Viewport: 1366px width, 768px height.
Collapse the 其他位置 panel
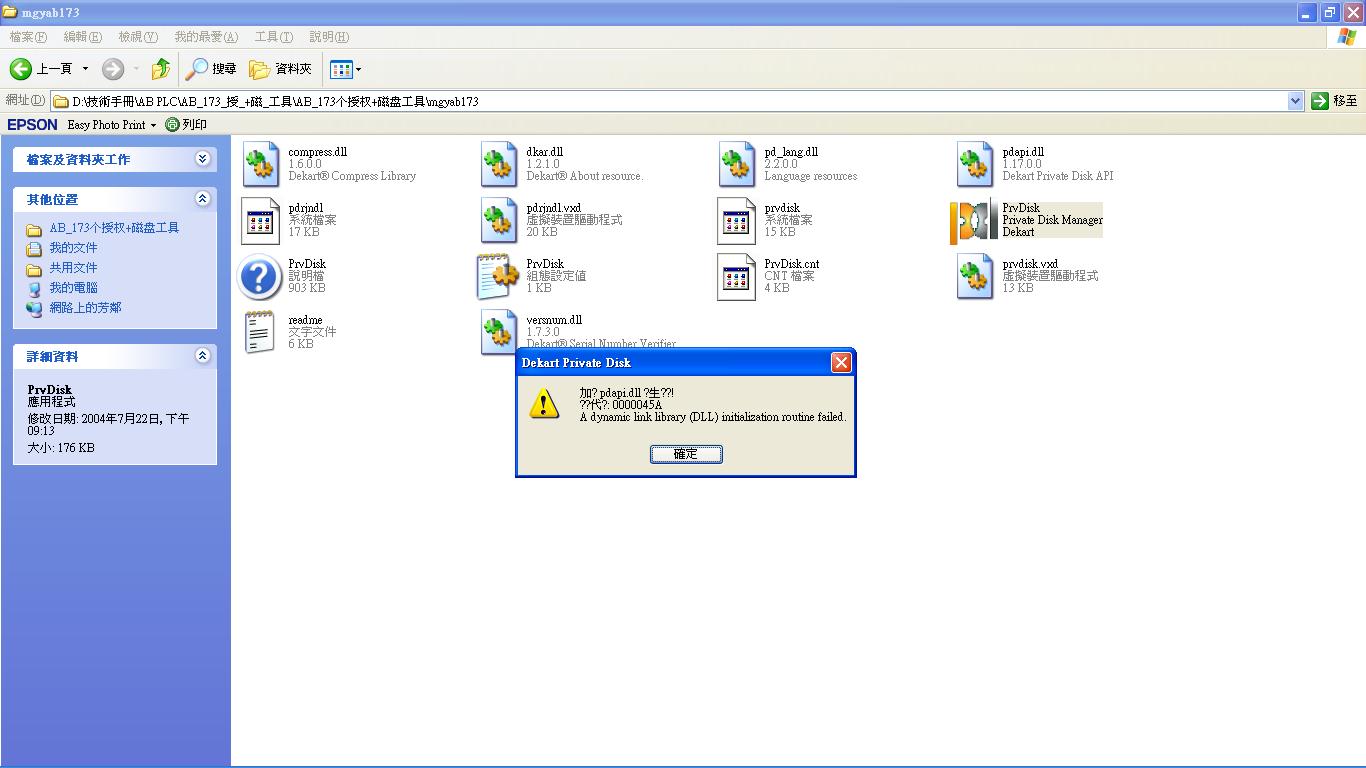[x=203, y=199]
